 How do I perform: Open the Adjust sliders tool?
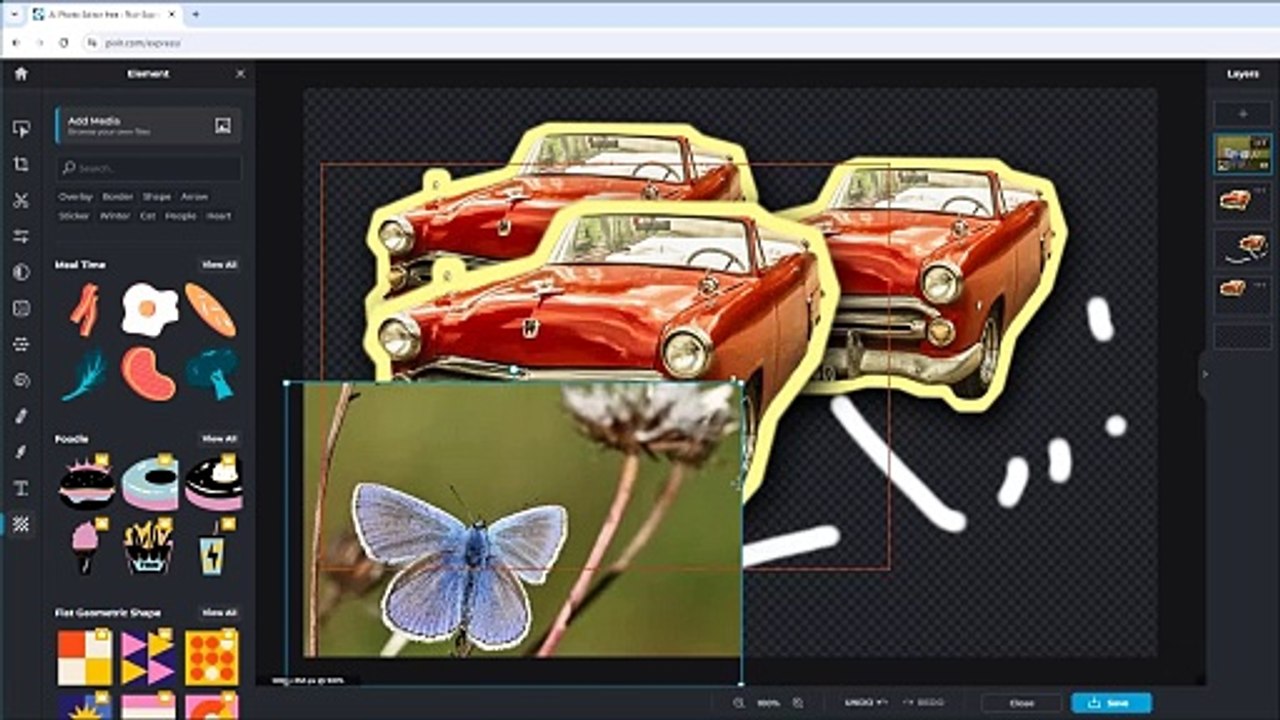point(21,236)
